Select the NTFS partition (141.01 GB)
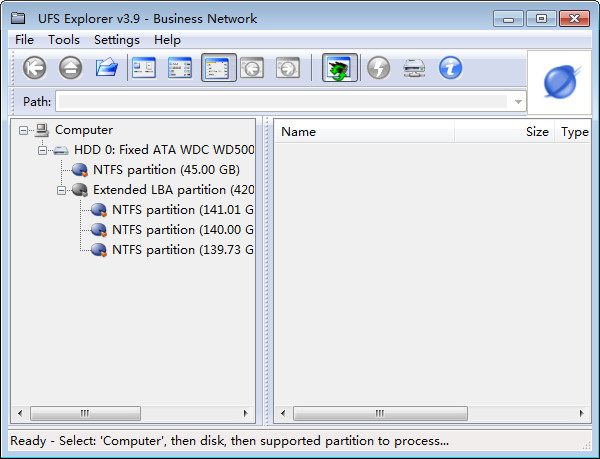 click(x=183, y=210)
